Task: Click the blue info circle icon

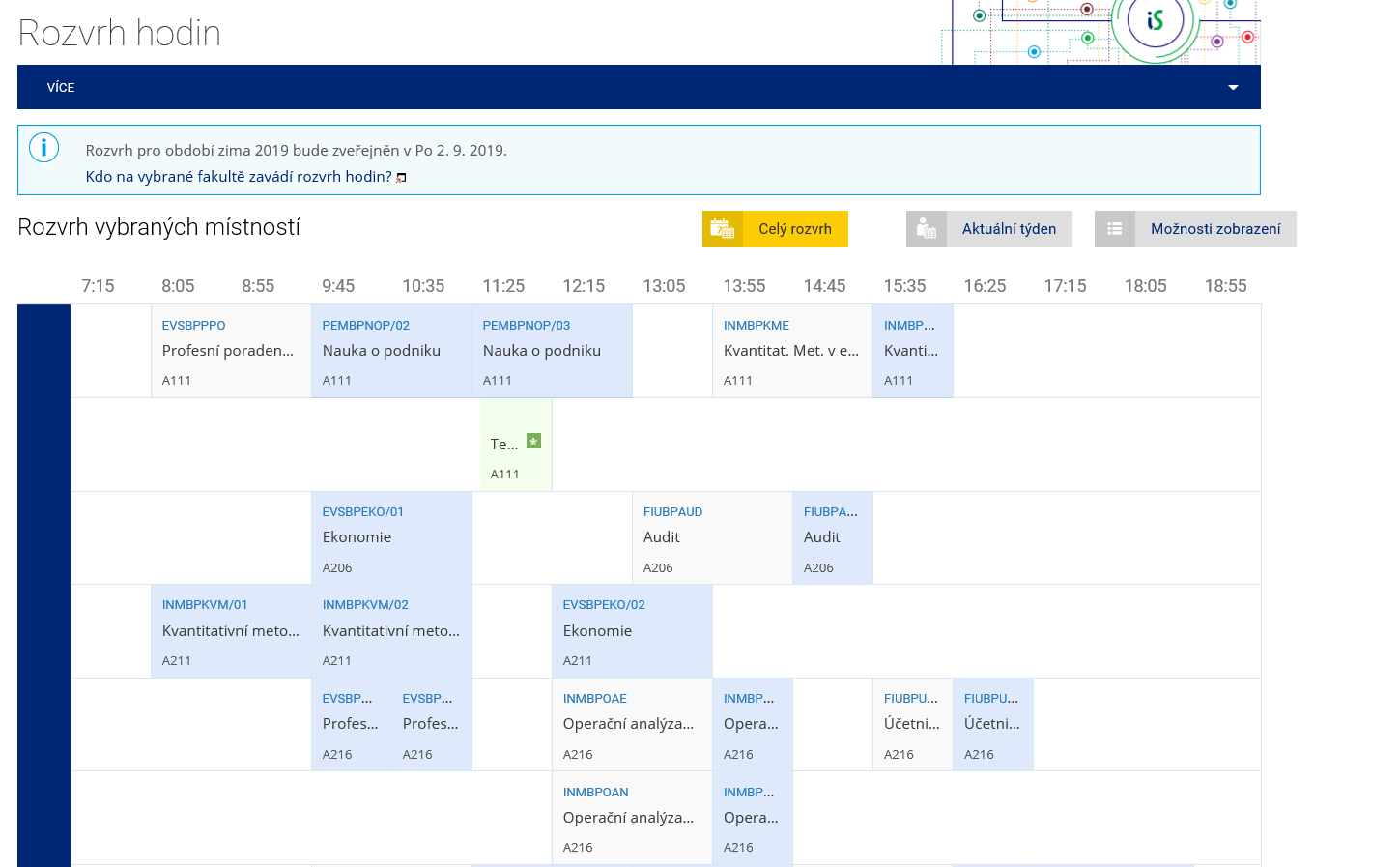Action: (44, 148)
